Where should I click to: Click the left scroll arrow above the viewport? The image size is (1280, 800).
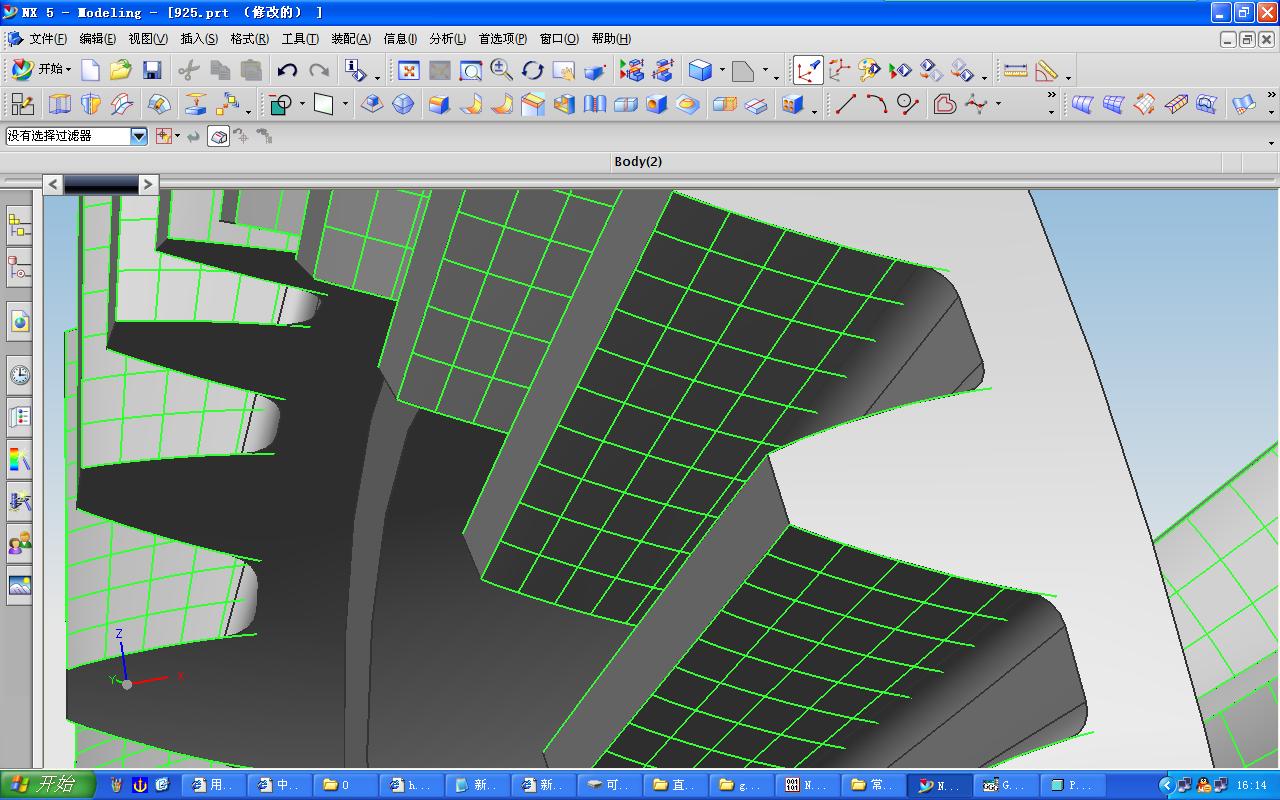(x=53, y=184)
